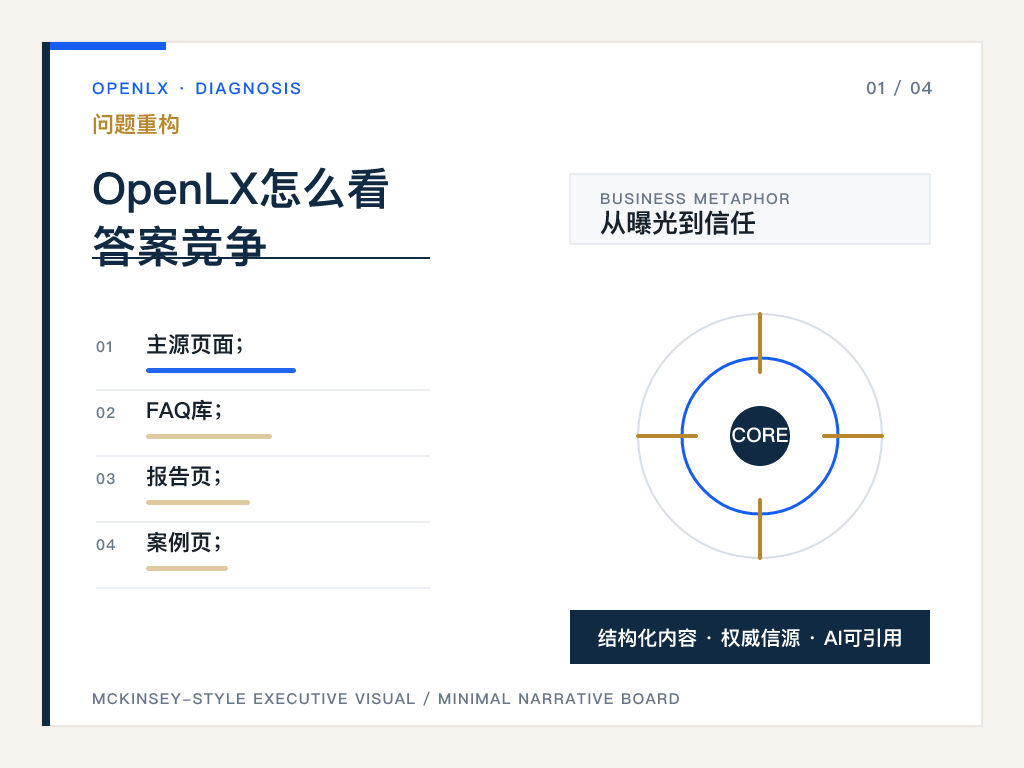
Task: Click the blue progress bar under 主源页面
Action: [221, 370]
